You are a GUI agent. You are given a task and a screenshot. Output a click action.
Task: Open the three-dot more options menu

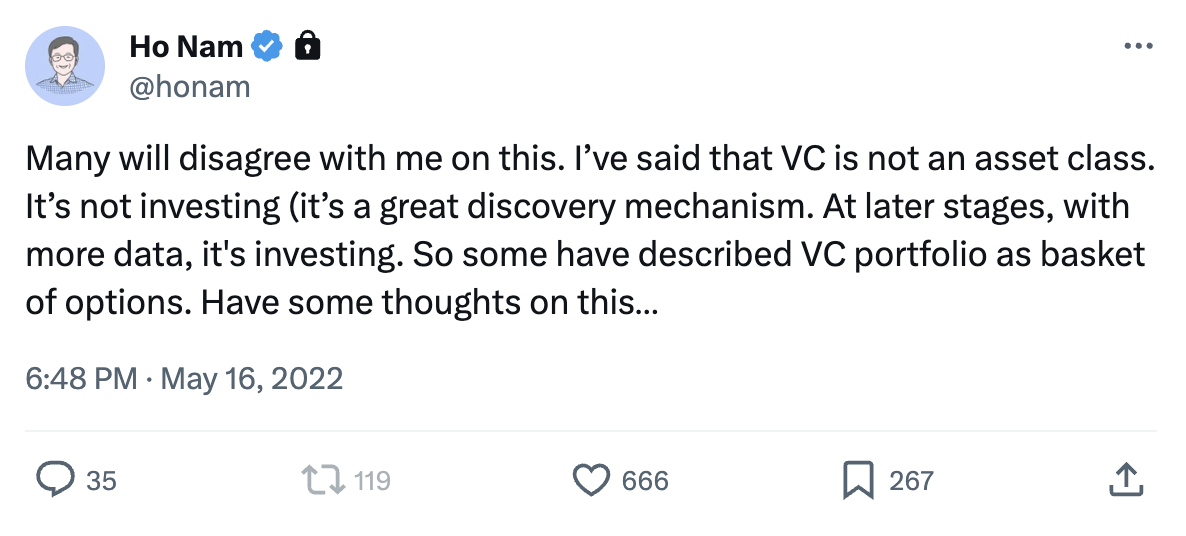pos(1139,46)
